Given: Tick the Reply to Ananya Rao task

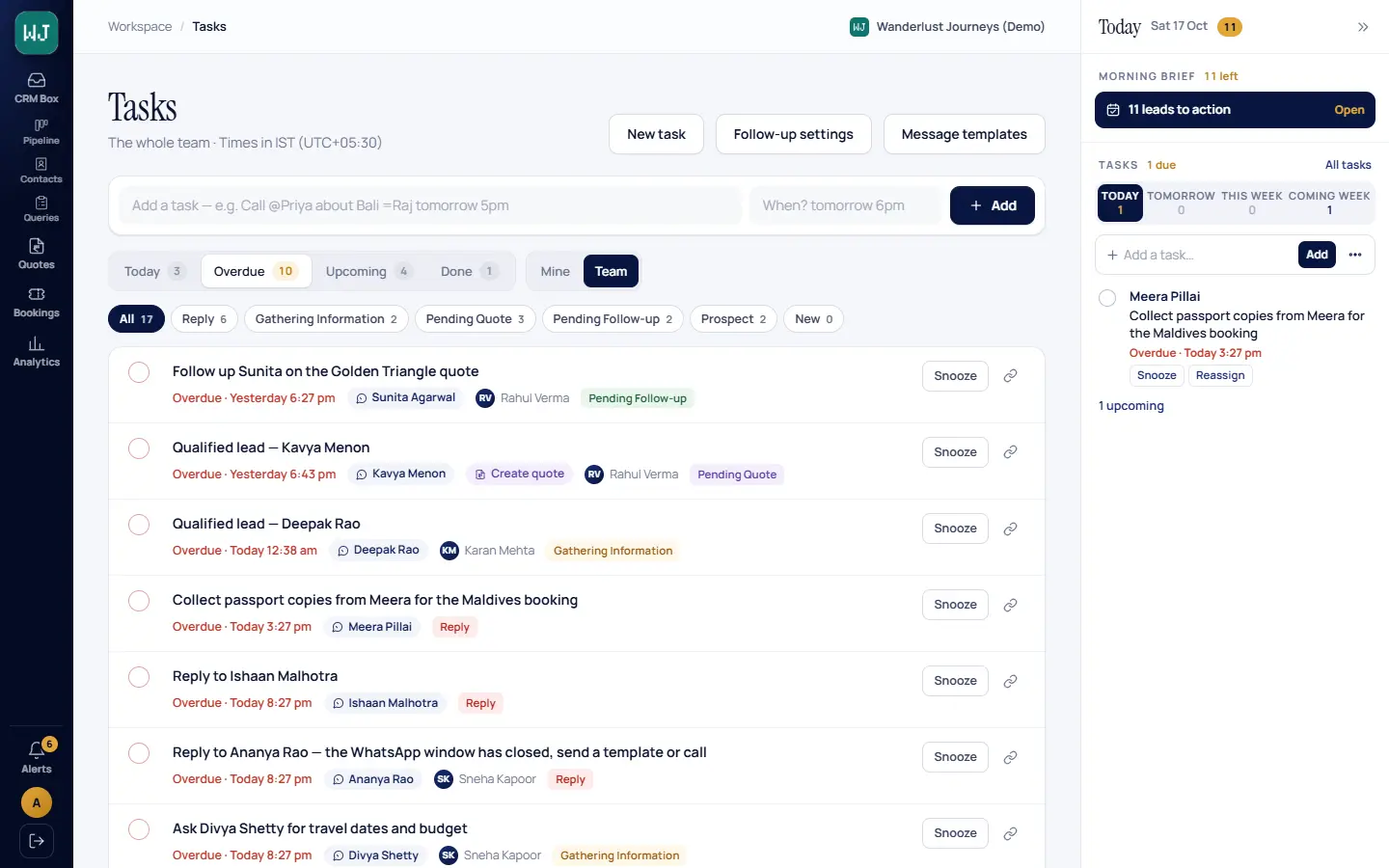Looking at the screenshot, I should (139, 753).
